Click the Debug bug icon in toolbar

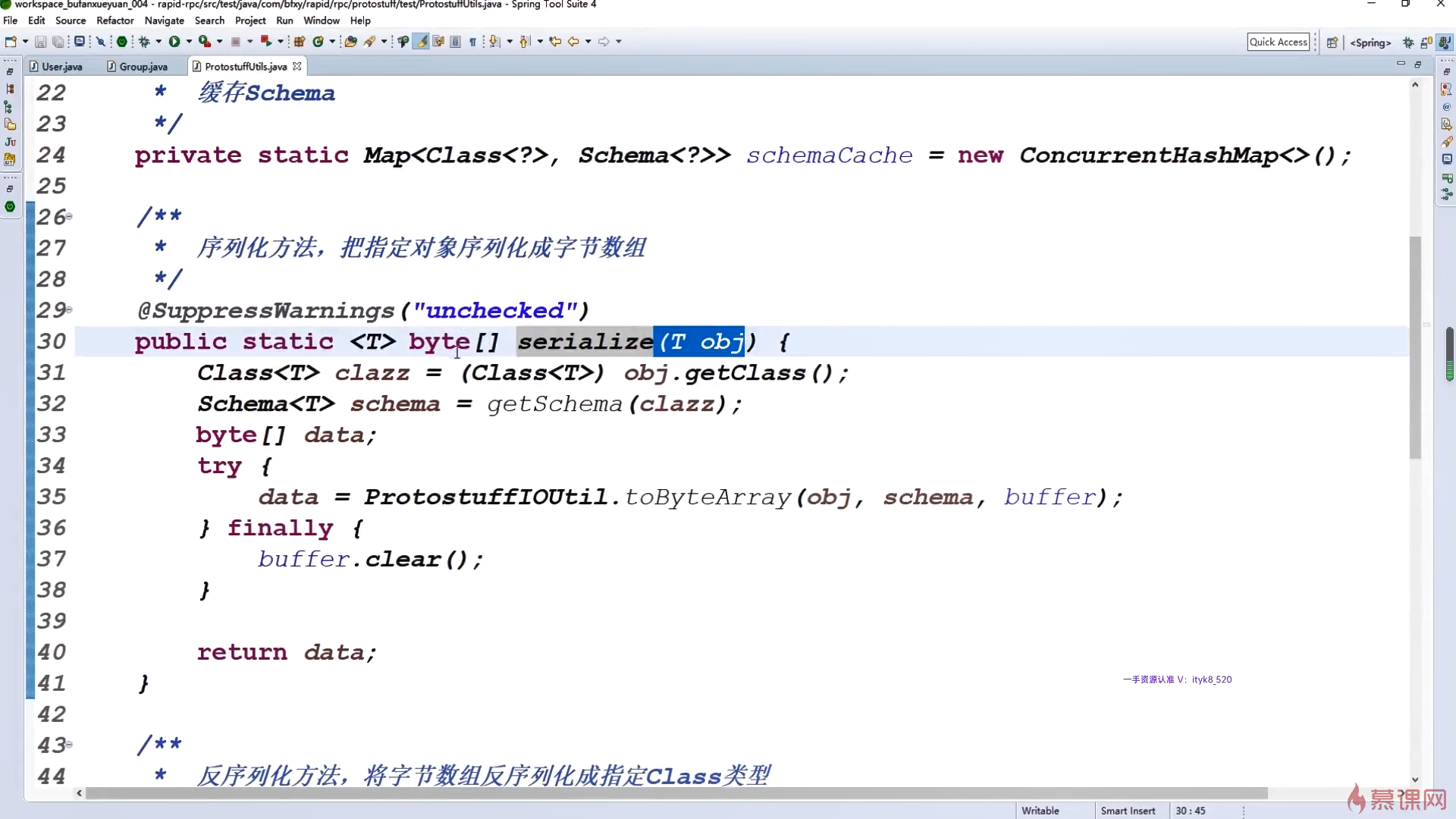point(144,42)
